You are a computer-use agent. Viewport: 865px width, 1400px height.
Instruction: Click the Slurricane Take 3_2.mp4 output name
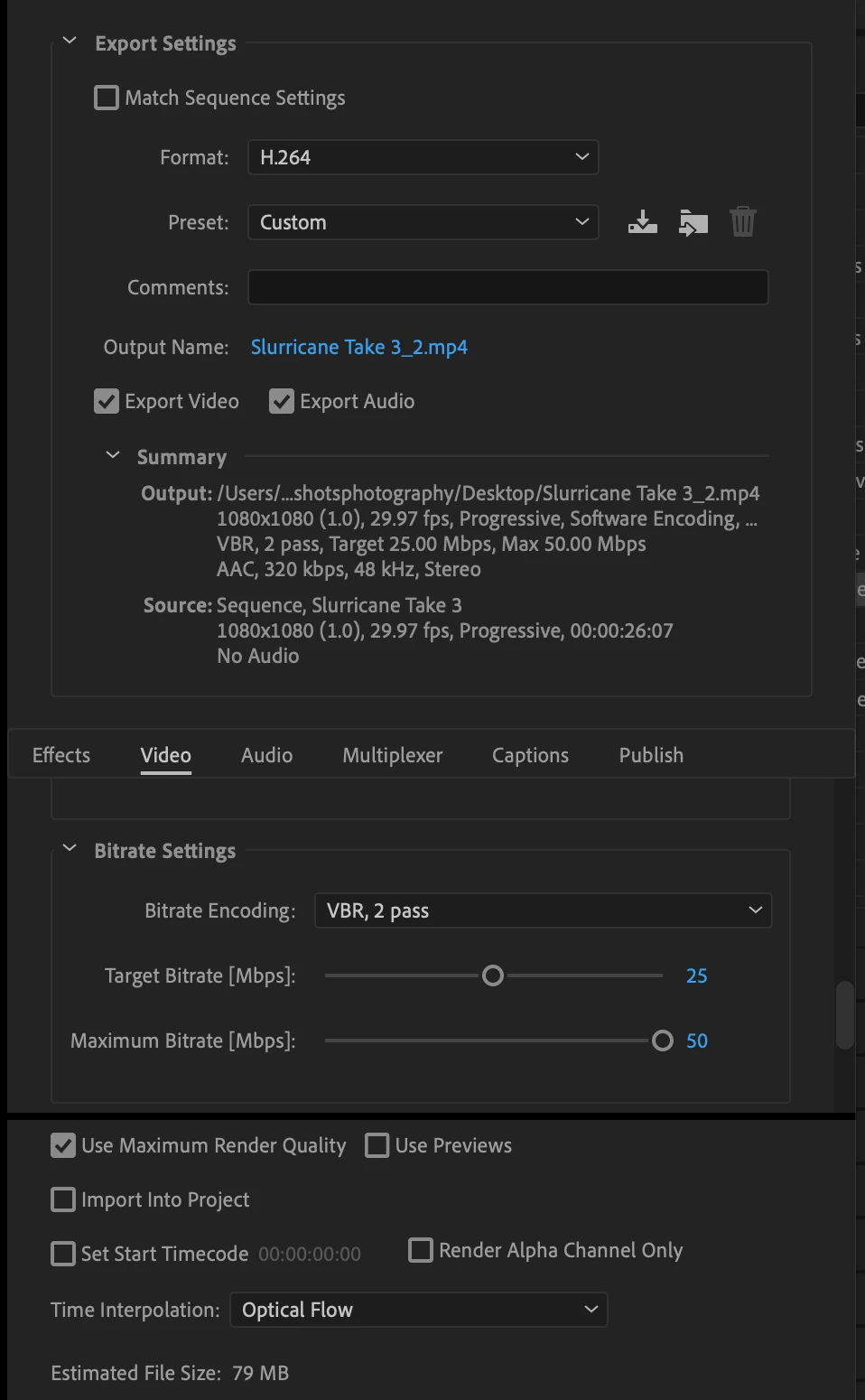pyautogui.click(x=359, y=347)
